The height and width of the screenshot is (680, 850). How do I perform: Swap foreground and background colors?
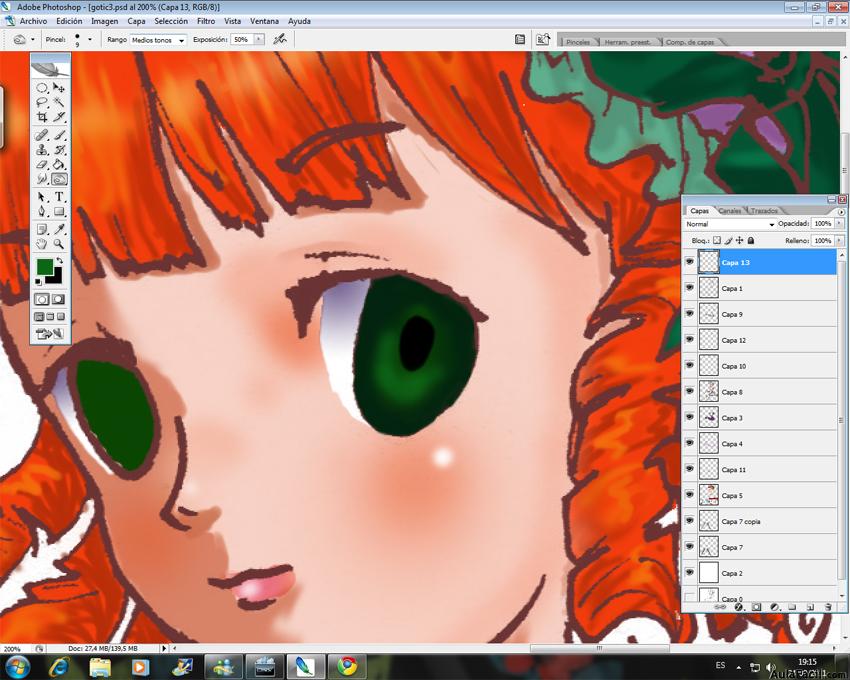(59, 261)
